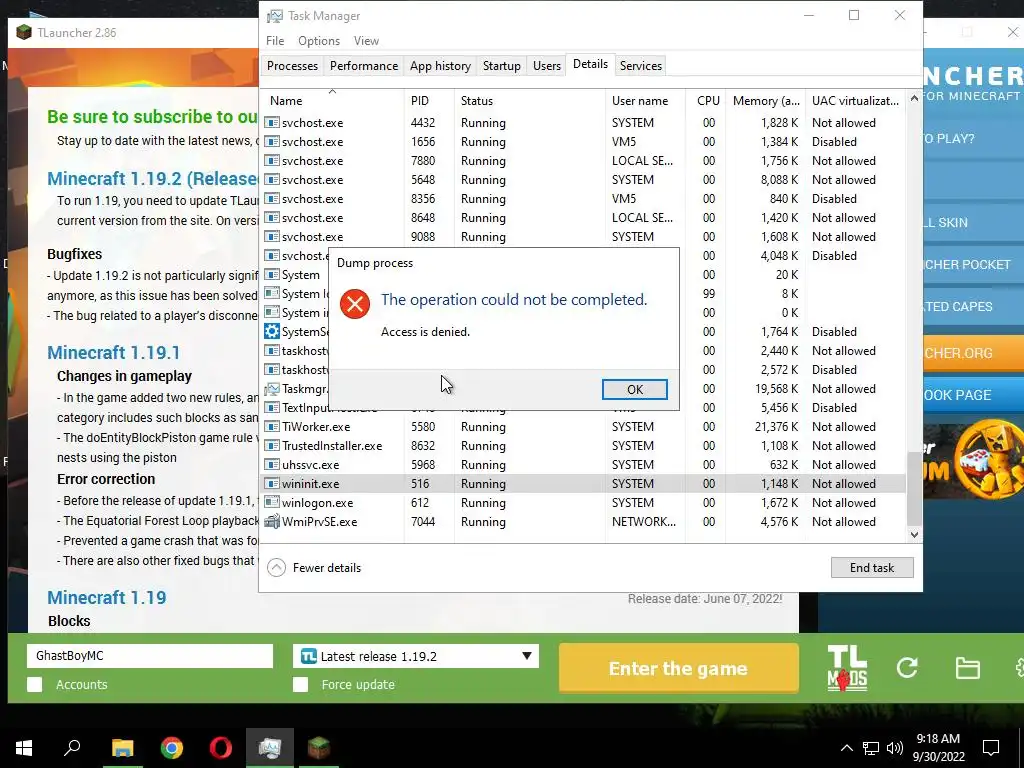Click the Minecraft TLauncher taskbar icon
Screen dimensions: 1024x768
319,748
